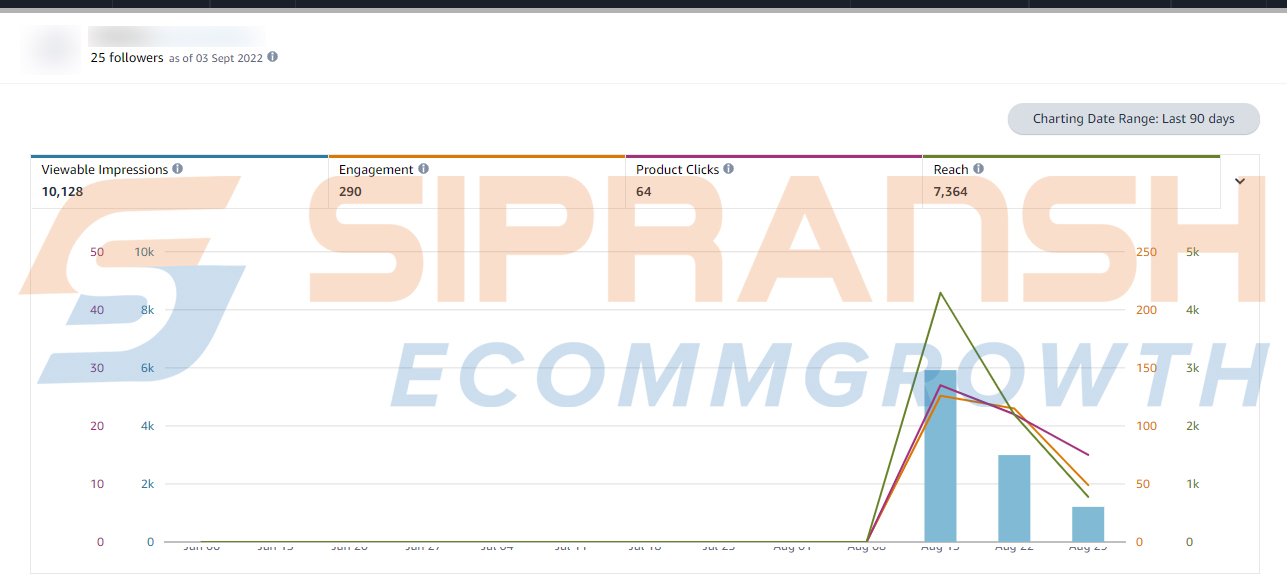Click the shortest blue bar at Aug 29
Screen dimensions: 1287x582
coord(1088,524)
